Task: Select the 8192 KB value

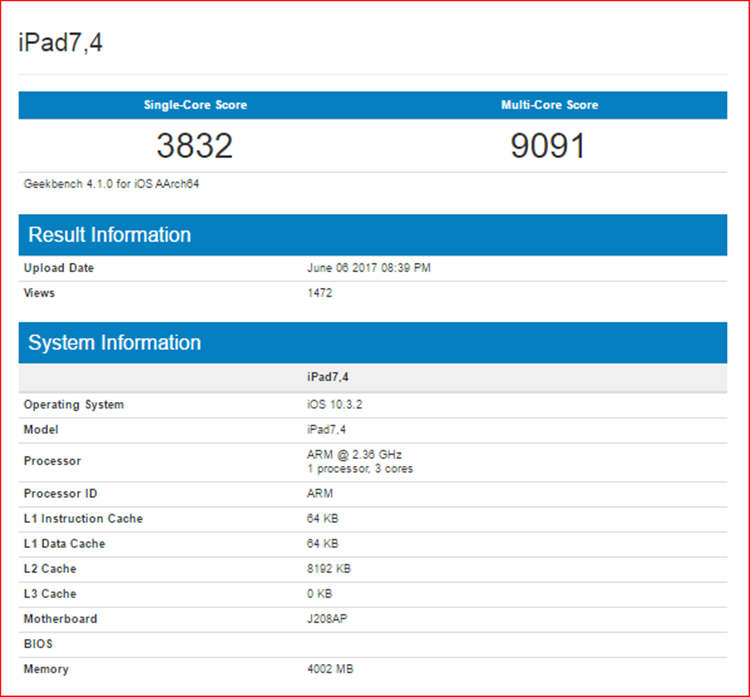Action: (x=329, y=569)
